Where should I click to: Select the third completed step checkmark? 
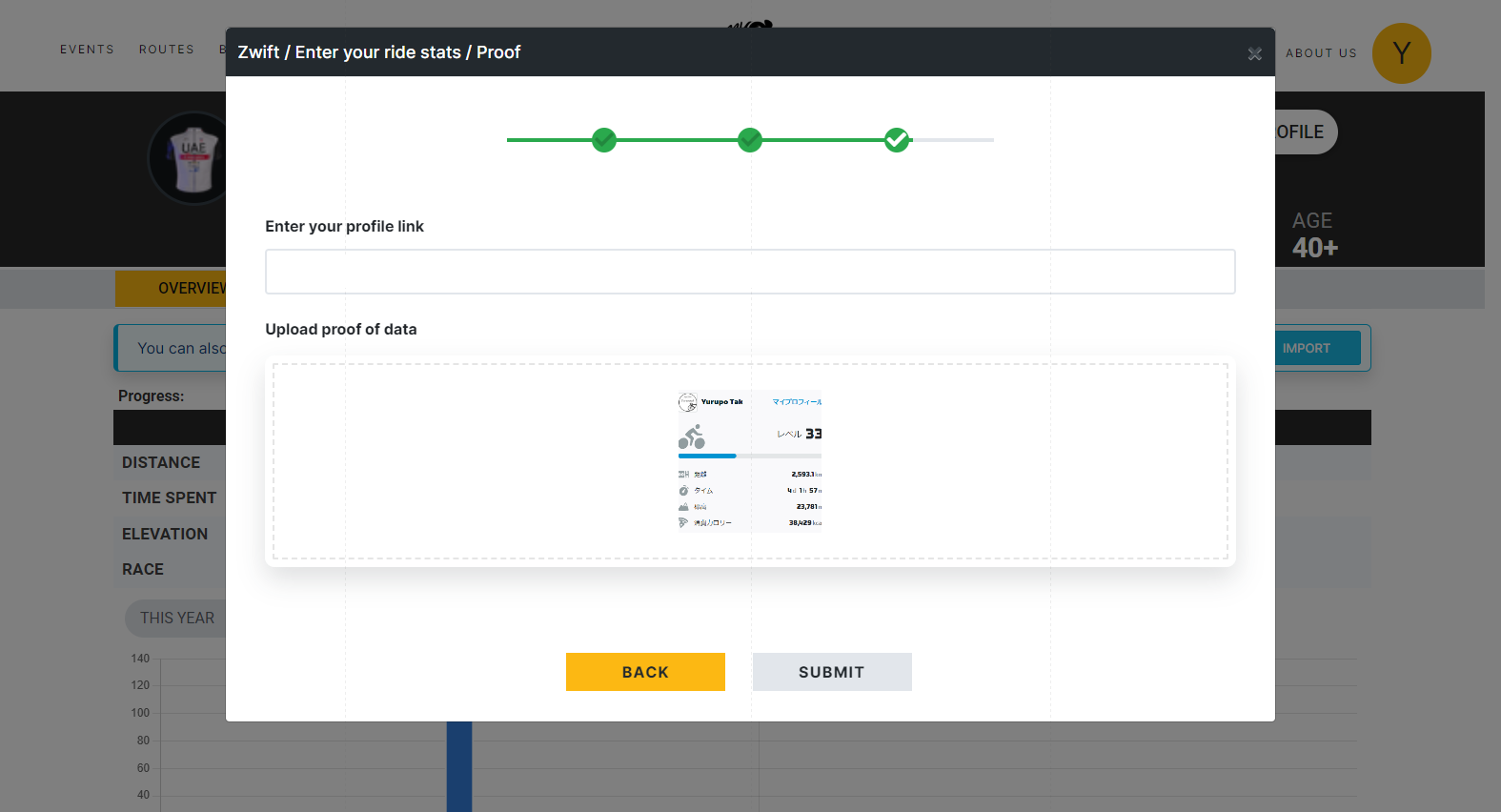[x=897, y=140]
